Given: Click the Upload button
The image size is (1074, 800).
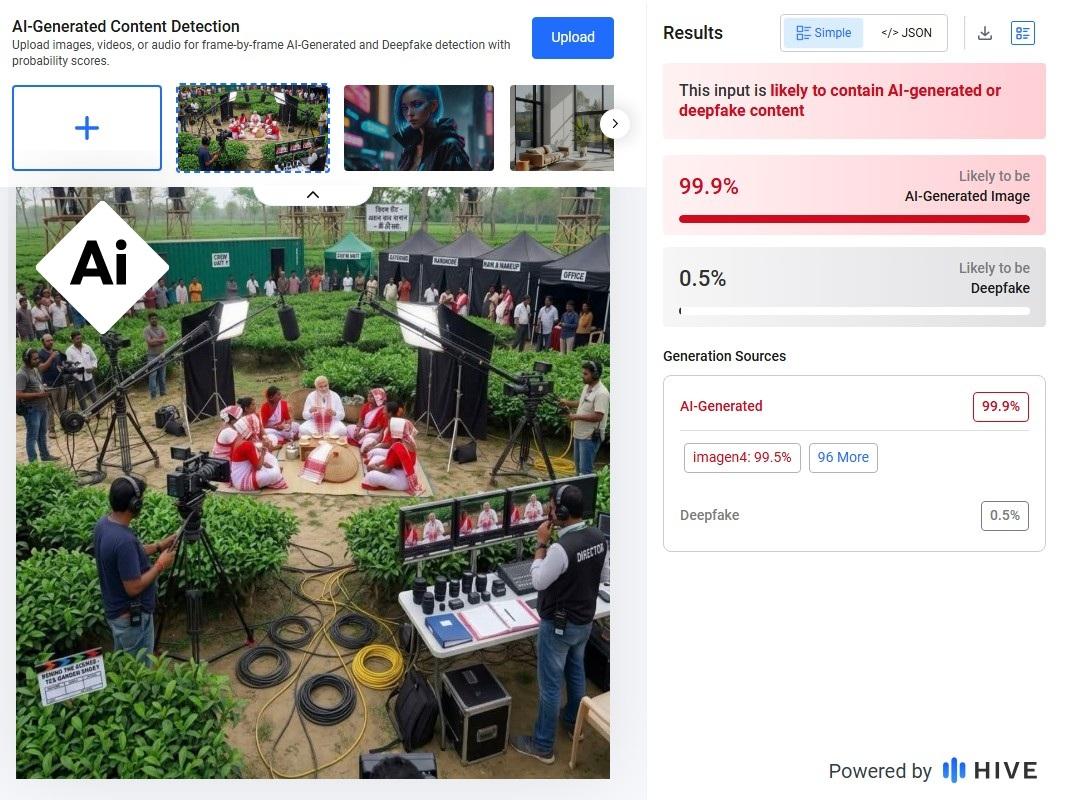Looking at the screenshot, I should click(573, 38).
